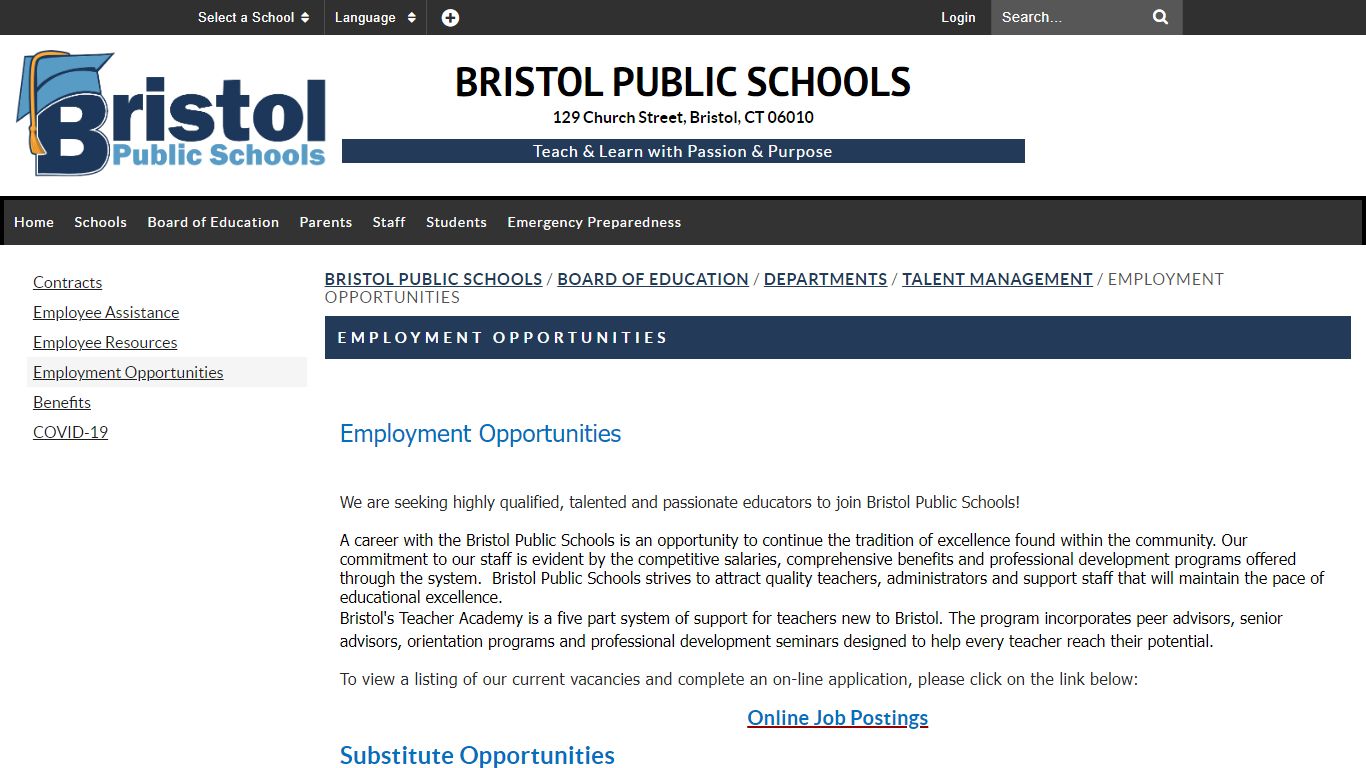
Task: Click the Substitute Opportunities heading
Action: pyautogui.click(x=477, y=755)
